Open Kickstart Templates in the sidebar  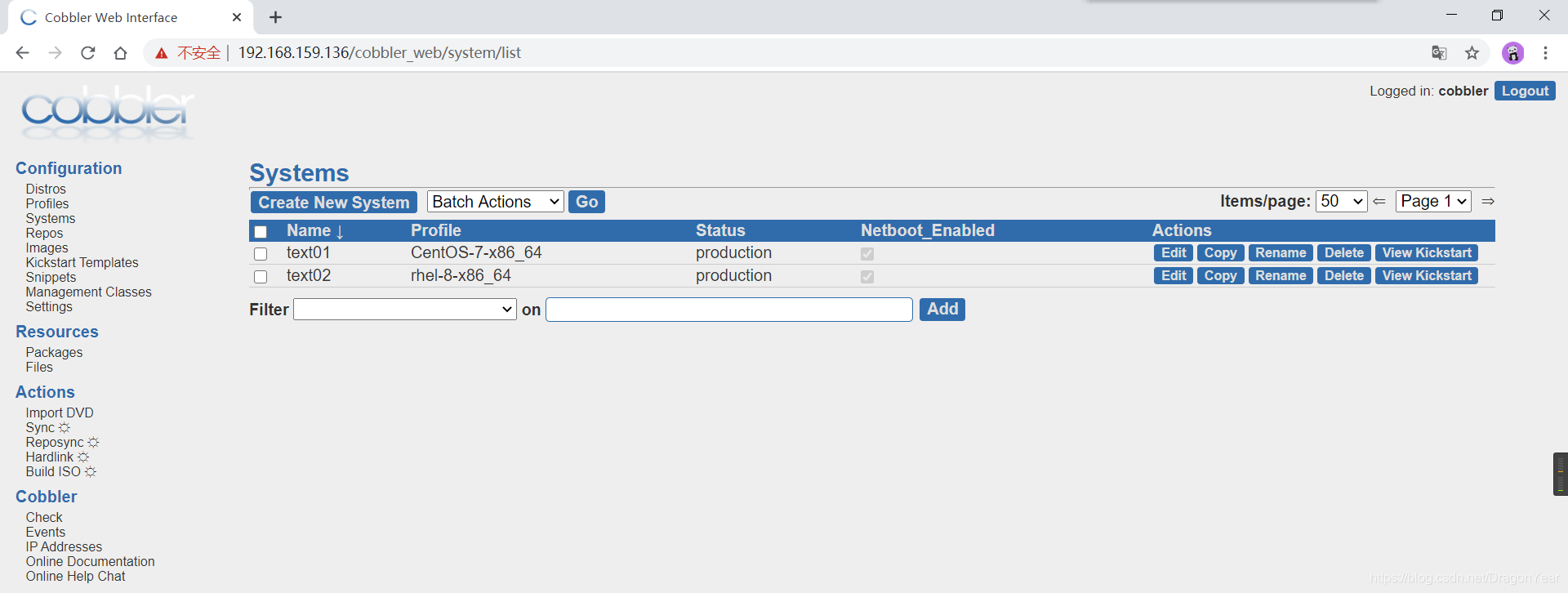(x=82, y=262)
